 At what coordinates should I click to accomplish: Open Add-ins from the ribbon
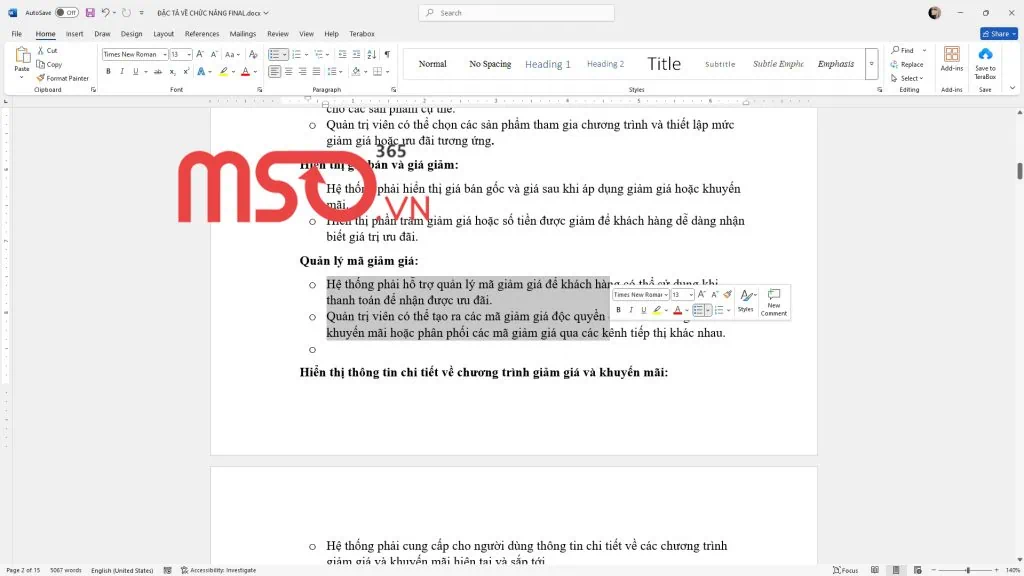(x=951, y=60)
